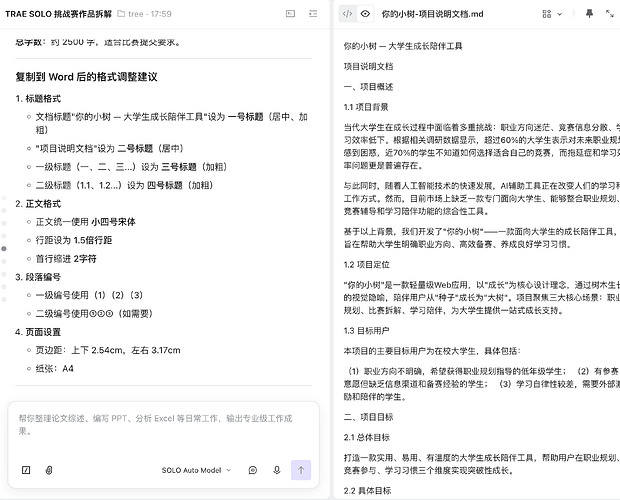Click list item '1. 标题格式'

pyautogui.click(x=38, y=98)
